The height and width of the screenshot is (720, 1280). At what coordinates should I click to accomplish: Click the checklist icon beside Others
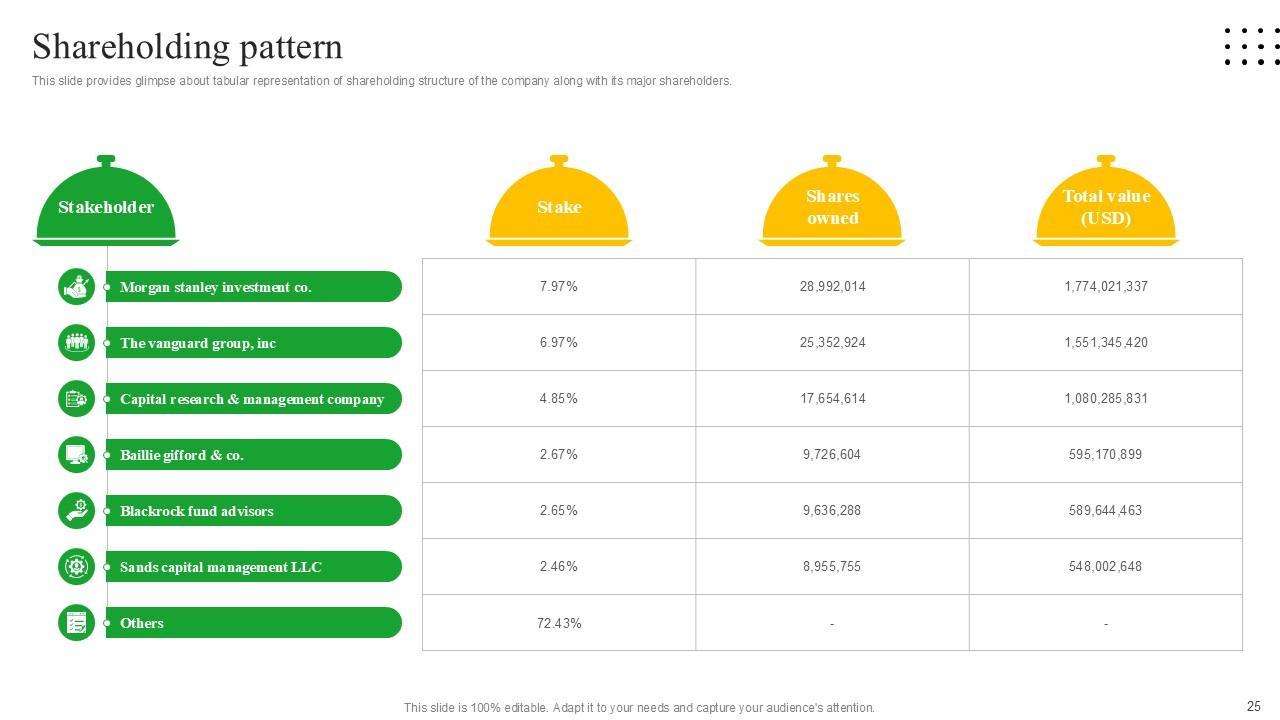76,623
